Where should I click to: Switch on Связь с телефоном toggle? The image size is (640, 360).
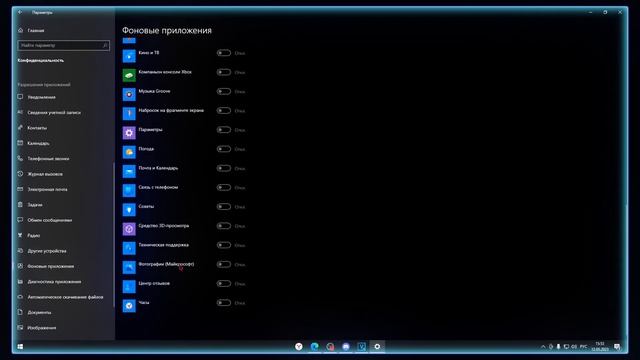[224, 187]
